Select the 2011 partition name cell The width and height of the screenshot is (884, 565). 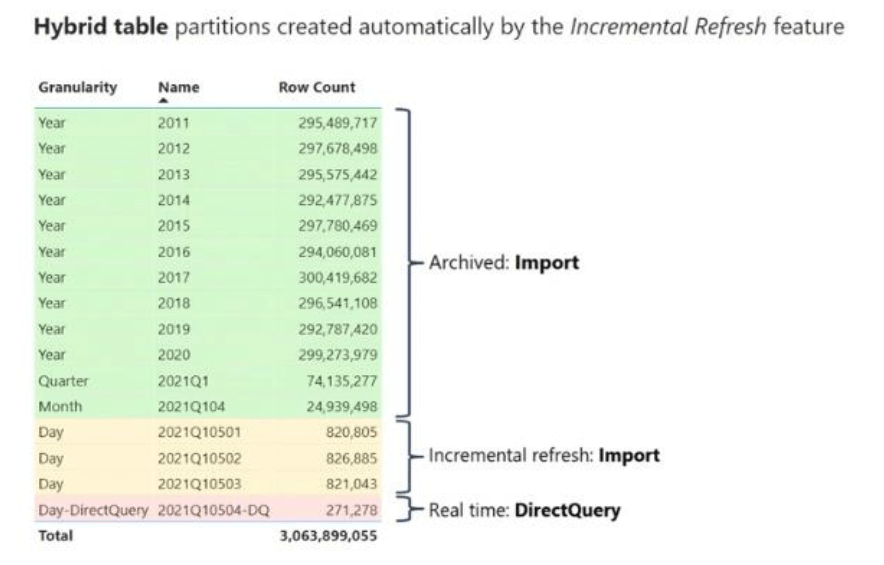point(173,123)
